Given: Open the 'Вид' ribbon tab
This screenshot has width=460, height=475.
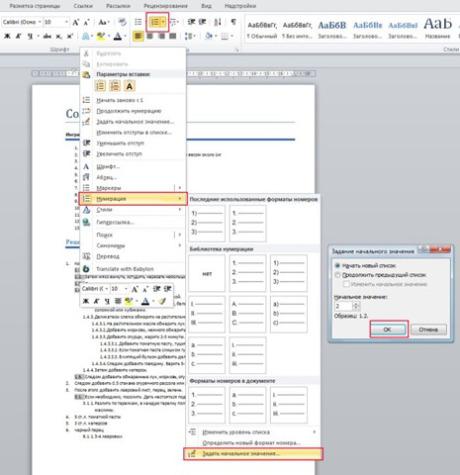Looking at the screenshot, I should tap(206, 6).
